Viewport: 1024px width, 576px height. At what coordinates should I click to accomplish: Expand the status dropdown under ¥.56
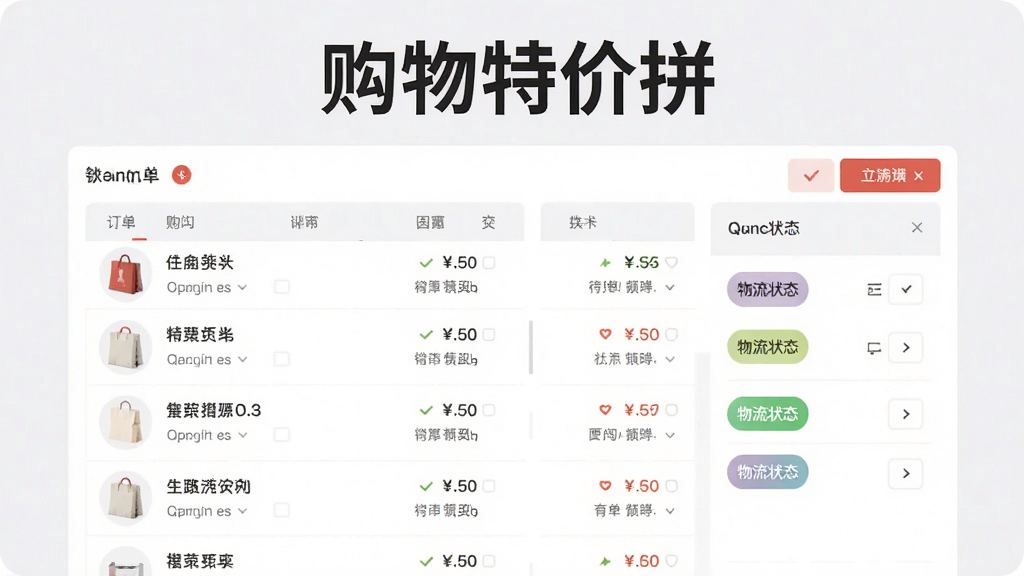coord(670,287)
